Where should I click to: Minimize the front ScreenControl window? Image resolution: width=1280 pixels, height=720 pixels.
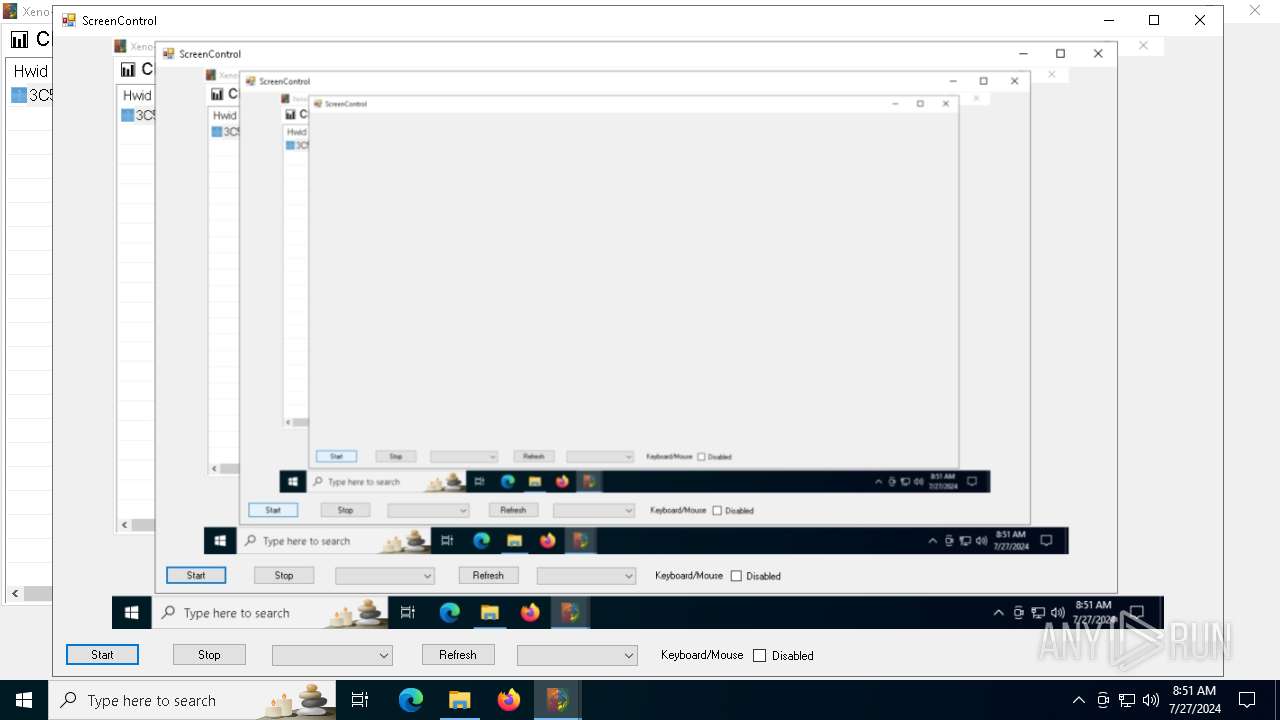[1108, 20]
